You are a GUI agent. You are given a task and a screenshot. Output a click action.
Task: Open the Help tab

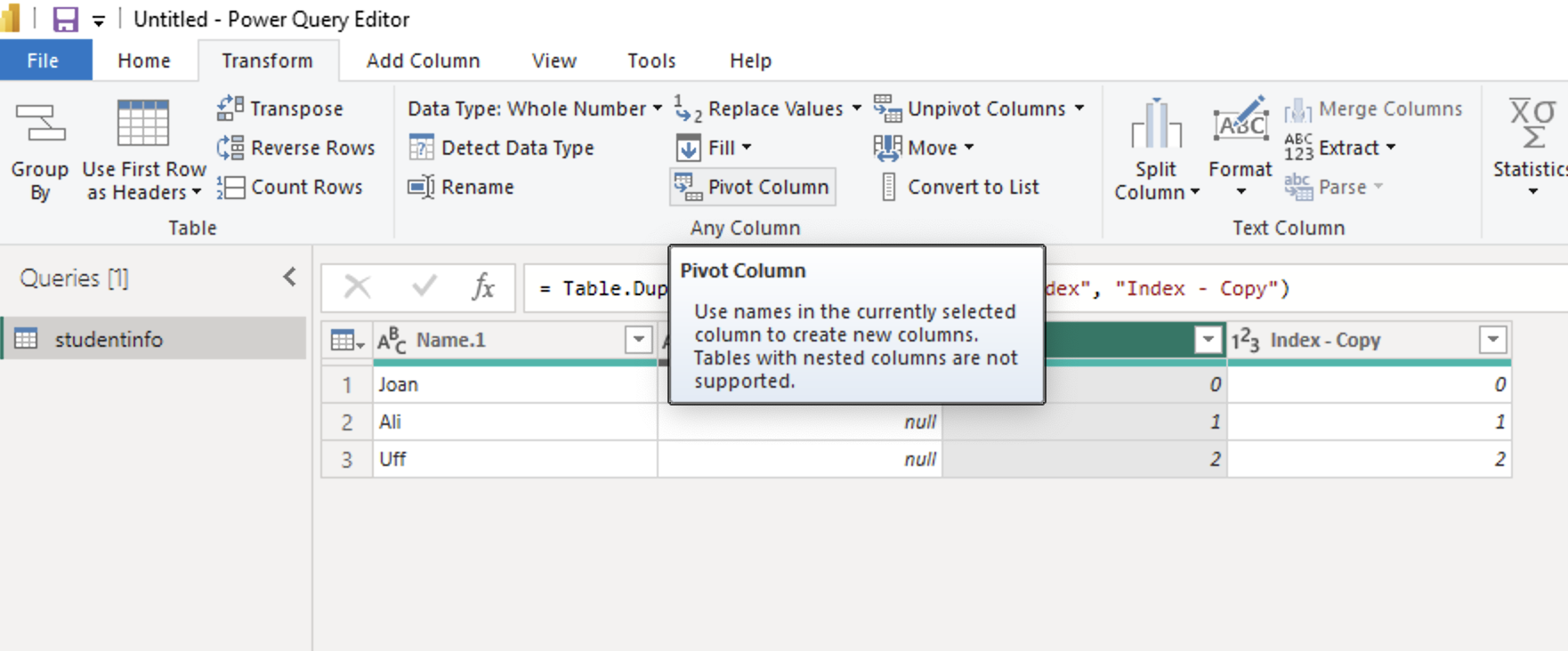tap(750, 60)
